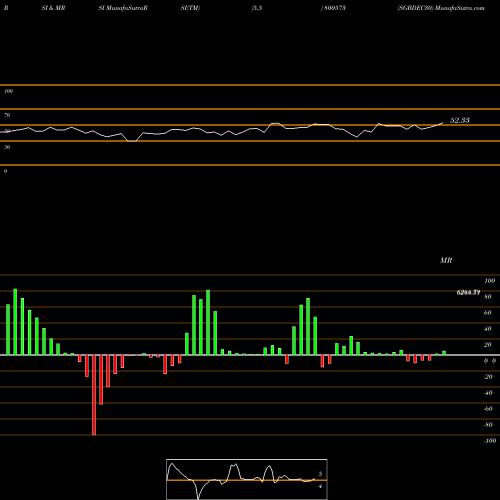Screen dimensions: 500x500
Task: Click the -40 label on MR axis
Action: tap(488, 393)
